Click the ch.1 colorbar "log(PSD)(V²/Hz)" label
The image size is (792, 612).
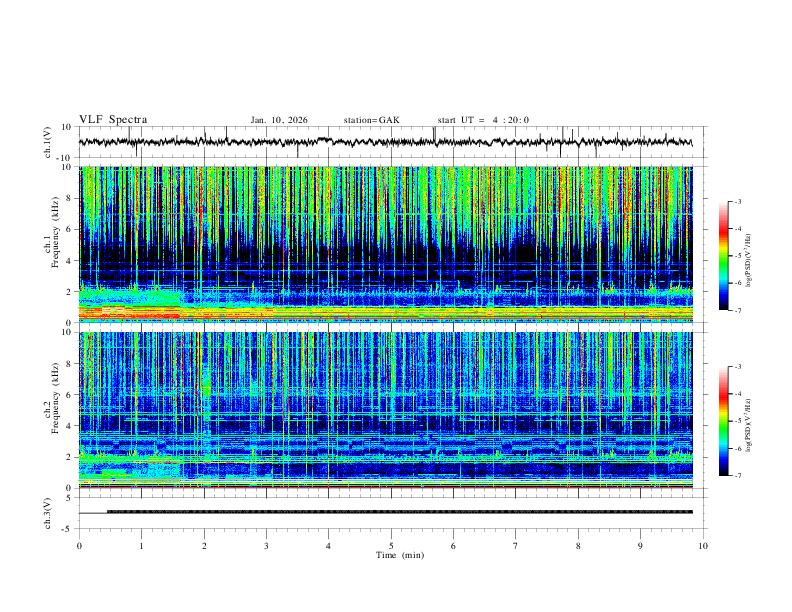(x=749, y=260)
